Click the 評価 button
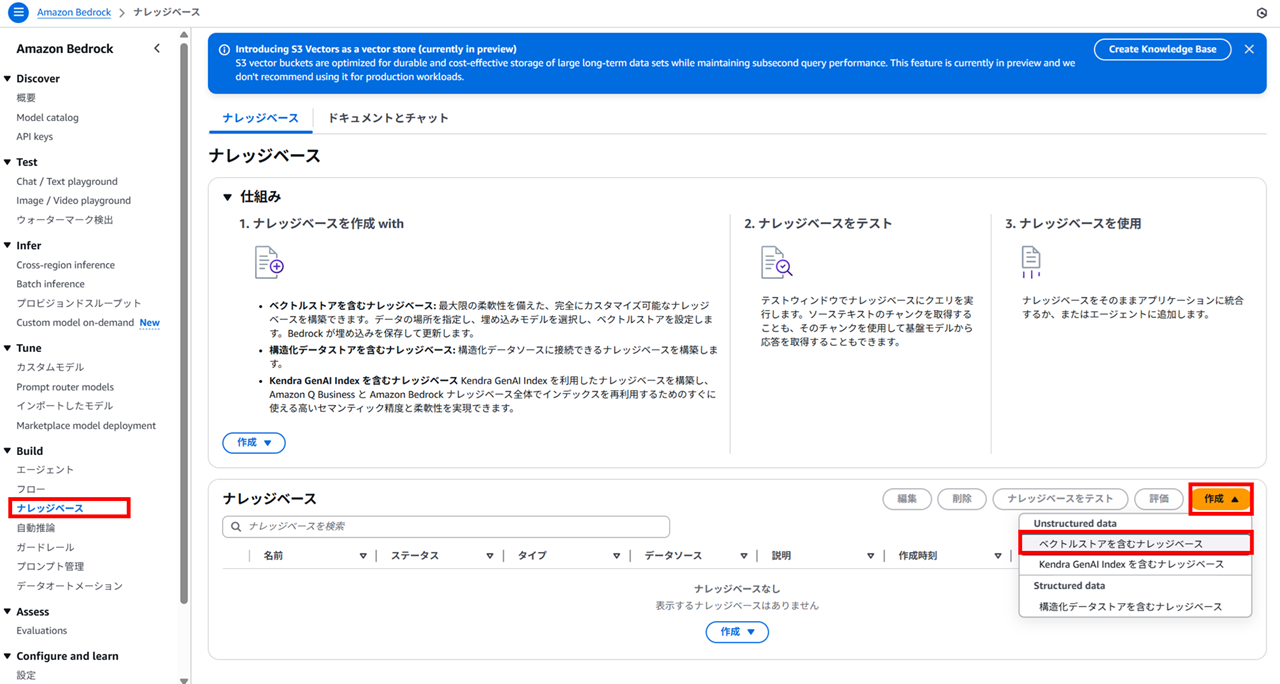This screenshot has height=684, width=1280. [x=1159, y=498]
